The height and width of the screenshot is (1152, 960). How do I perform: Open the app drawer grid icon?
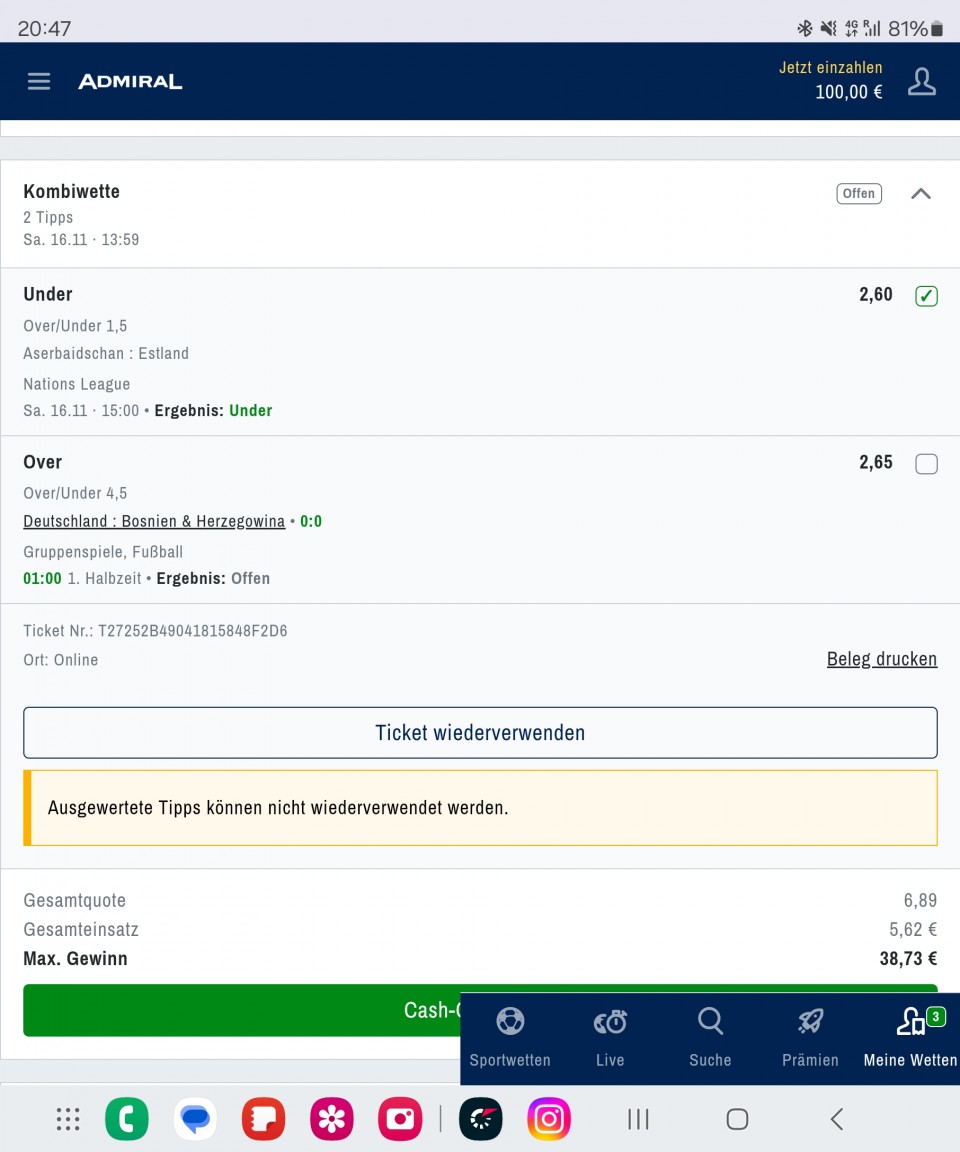(68, 1119)
